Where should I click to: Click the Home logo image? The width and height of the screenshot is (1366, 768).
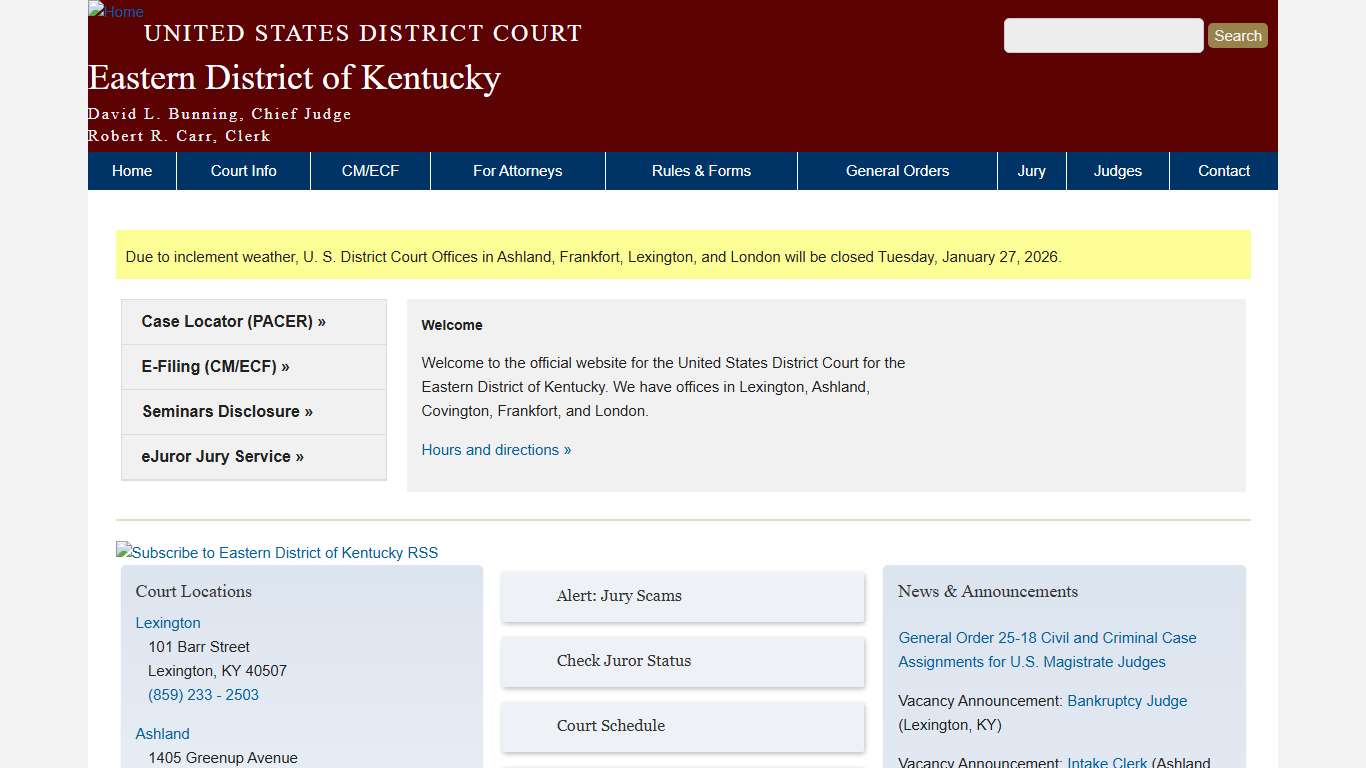(x=115, y=12)
